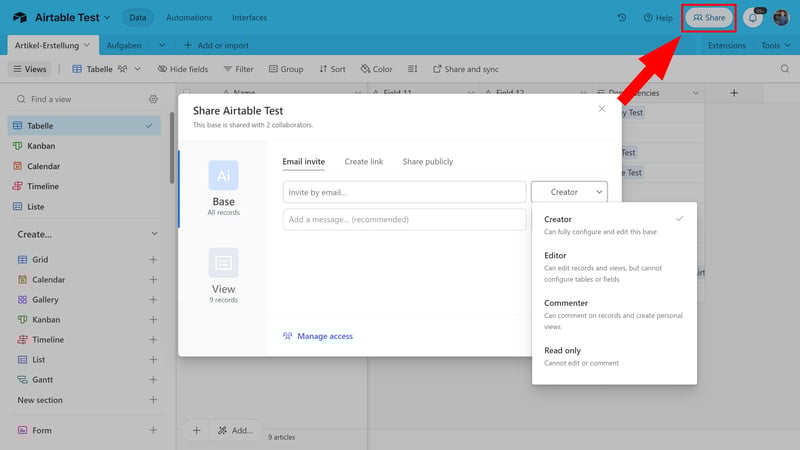
Task: Add a field with the plus column header
Action: pyautogui.click(x=734, y=93)
